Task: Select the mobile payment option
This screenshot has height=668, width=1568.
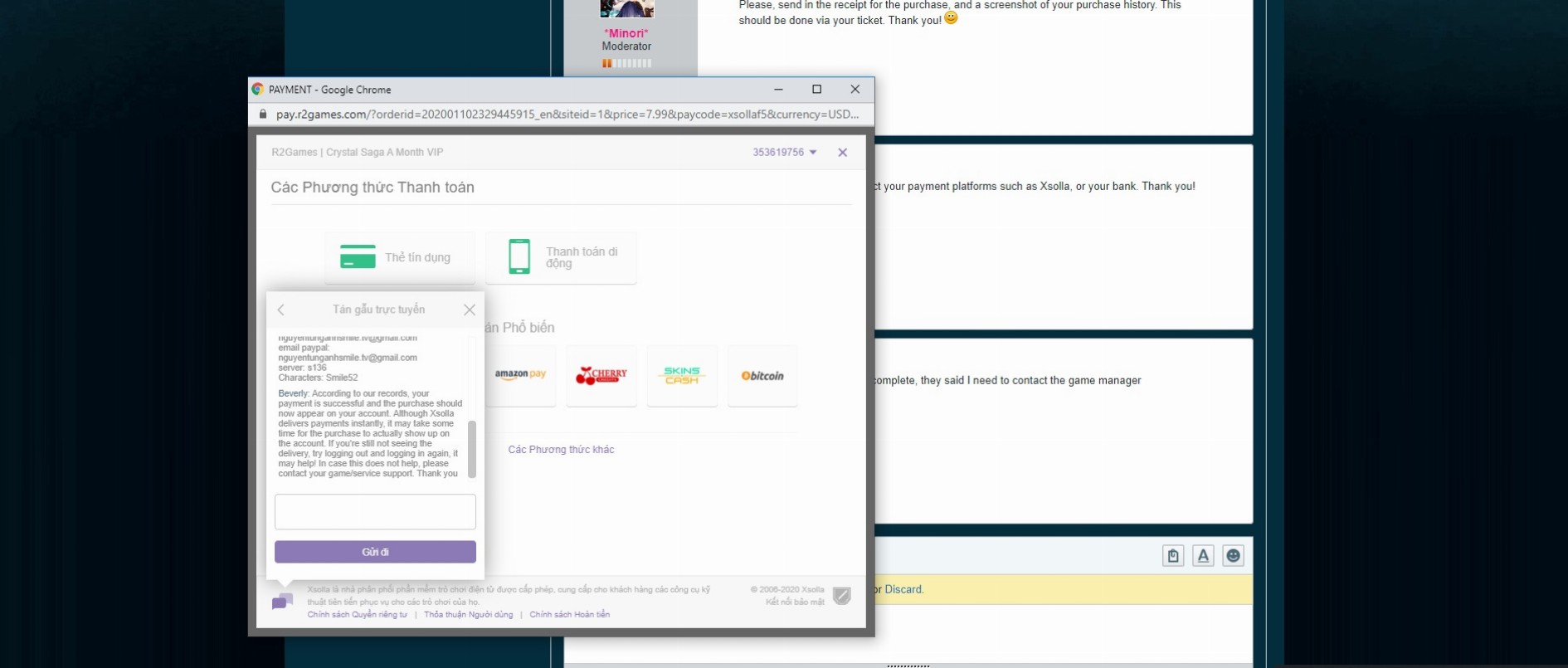Action: pos(561,257)
